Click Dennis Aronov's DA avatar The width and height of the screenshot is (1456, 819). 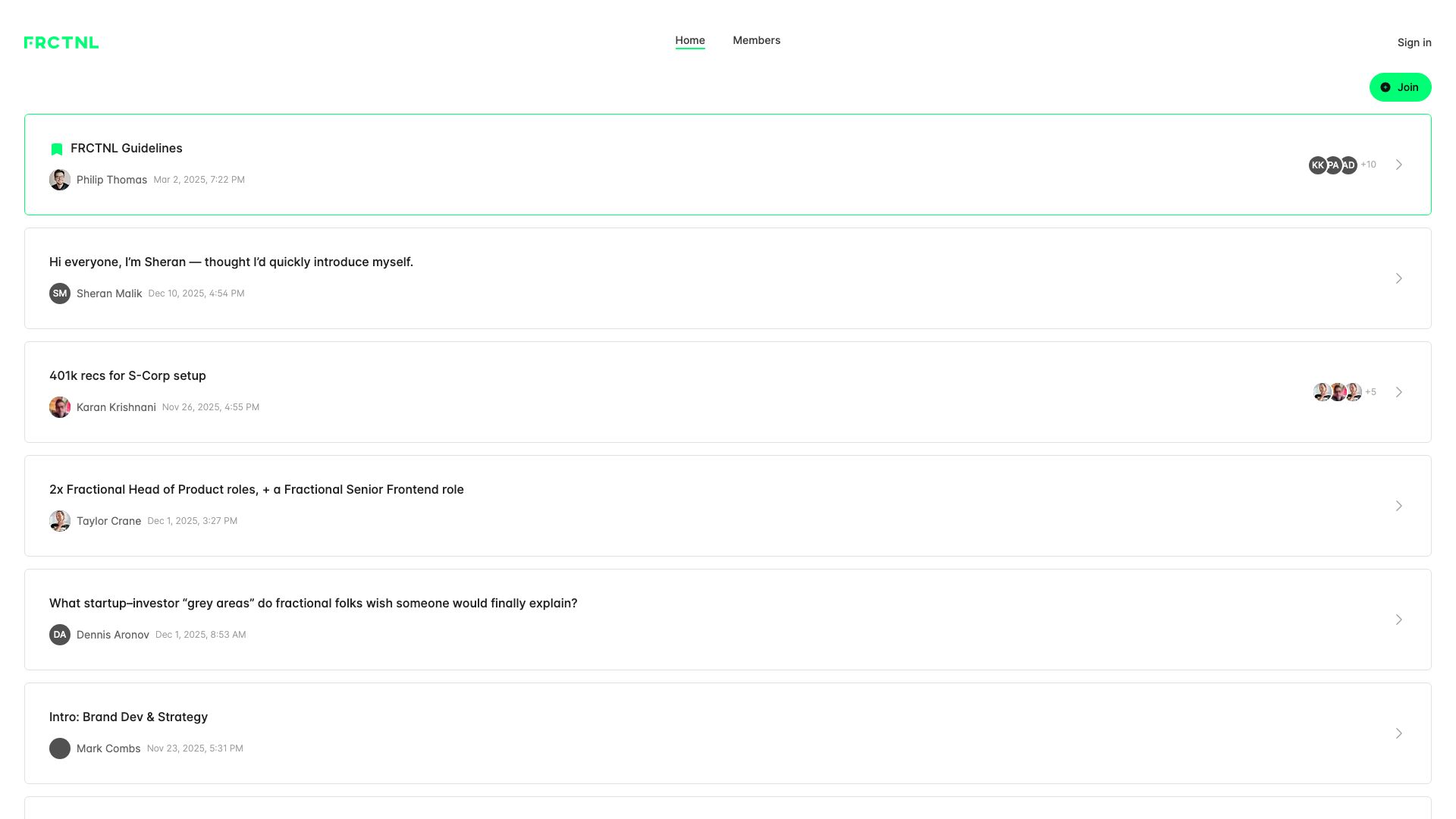(59, 635)
